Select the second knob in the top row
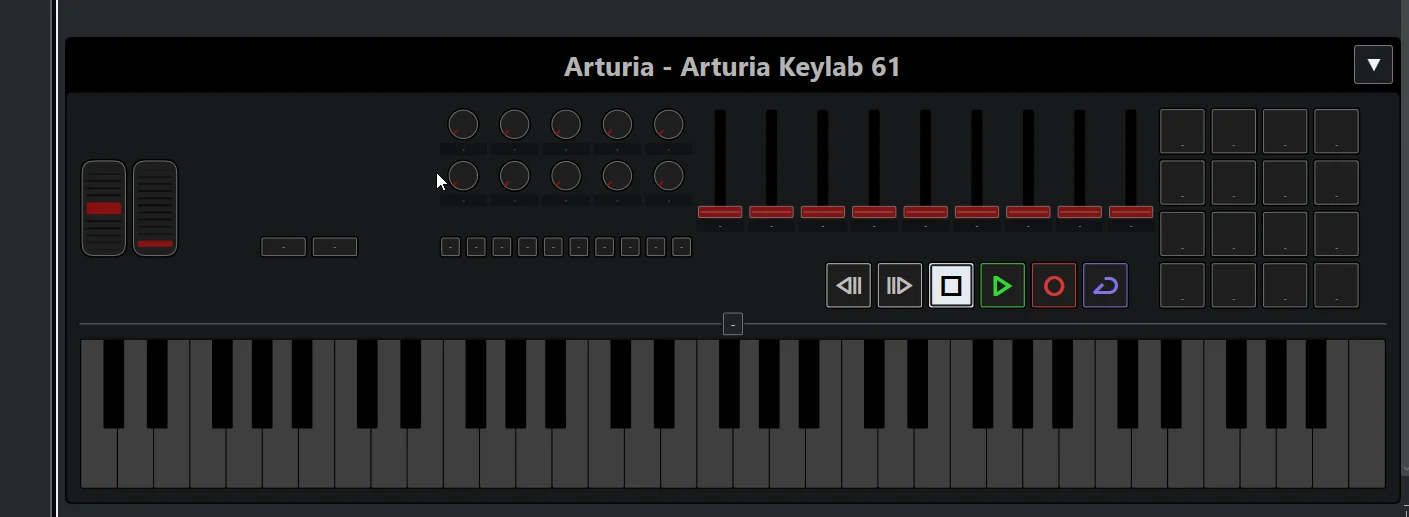The width and height of the screenshot is (1409, 517). [514, 125]
